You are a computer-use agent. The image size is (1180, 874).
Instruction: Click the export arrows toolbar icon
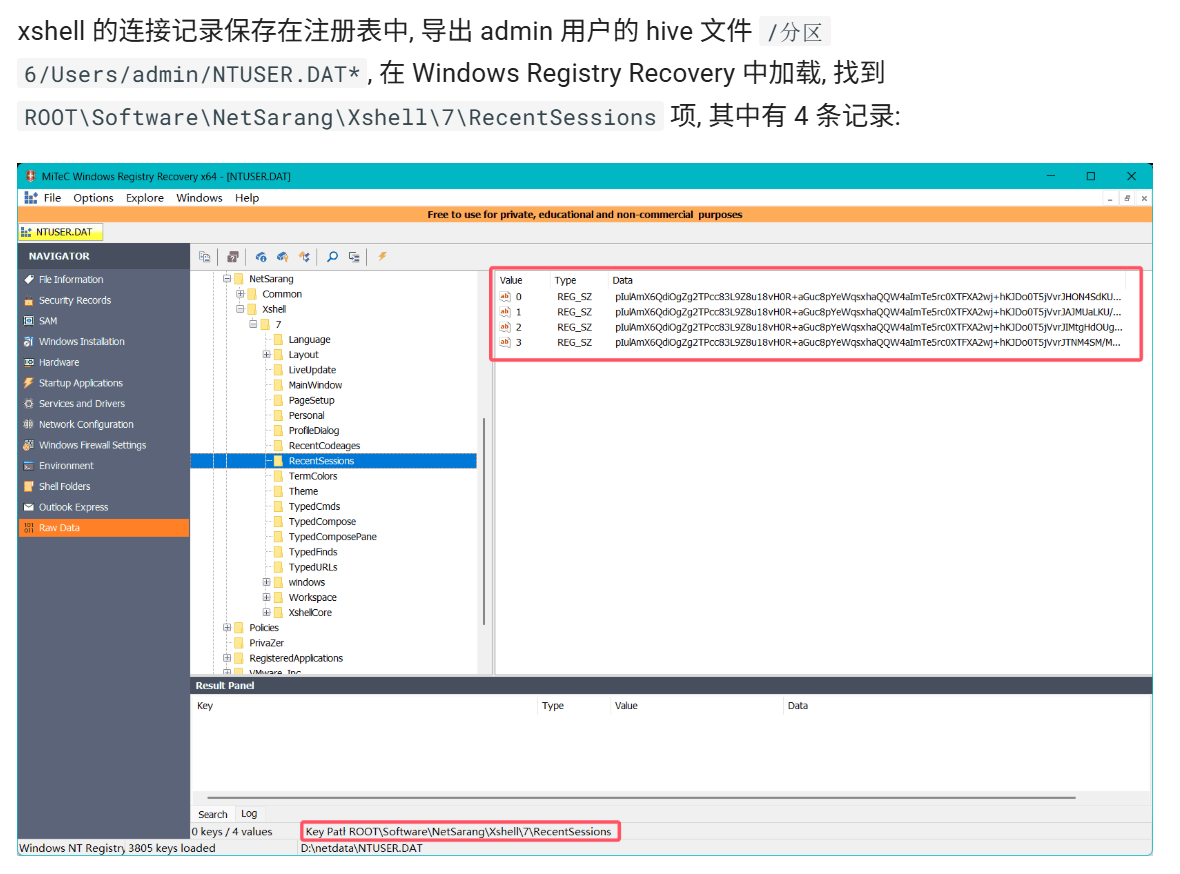pyautogui.click(x=304, y=257)
